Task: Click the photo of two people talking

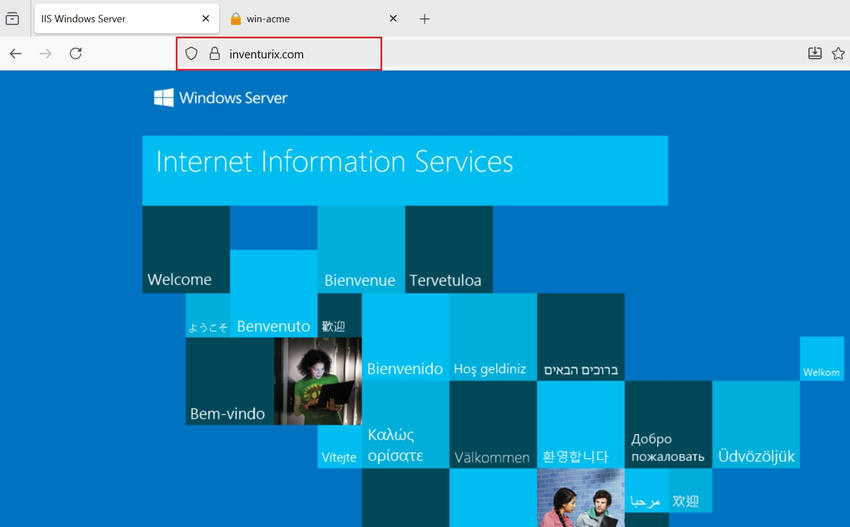Action: click(581, 498)
